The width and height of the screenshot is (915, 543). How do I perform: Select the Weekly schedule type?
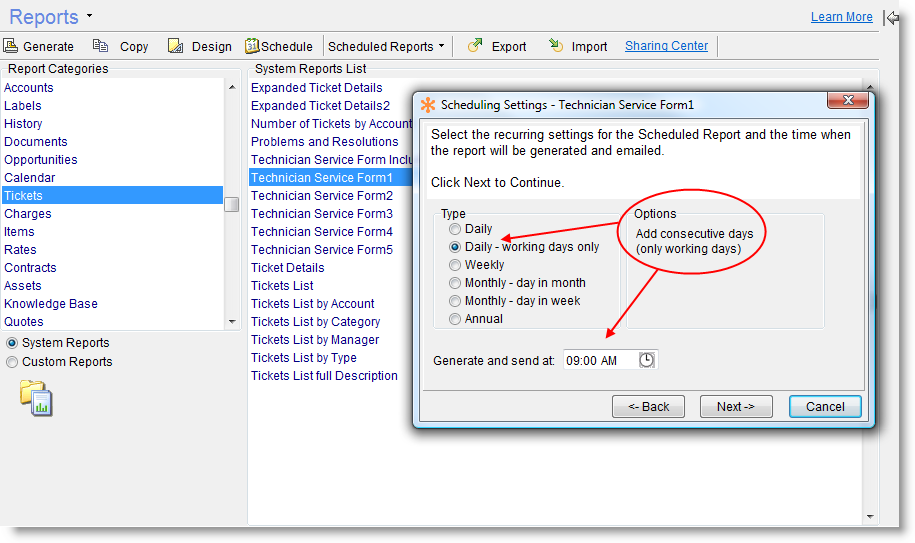455,265
